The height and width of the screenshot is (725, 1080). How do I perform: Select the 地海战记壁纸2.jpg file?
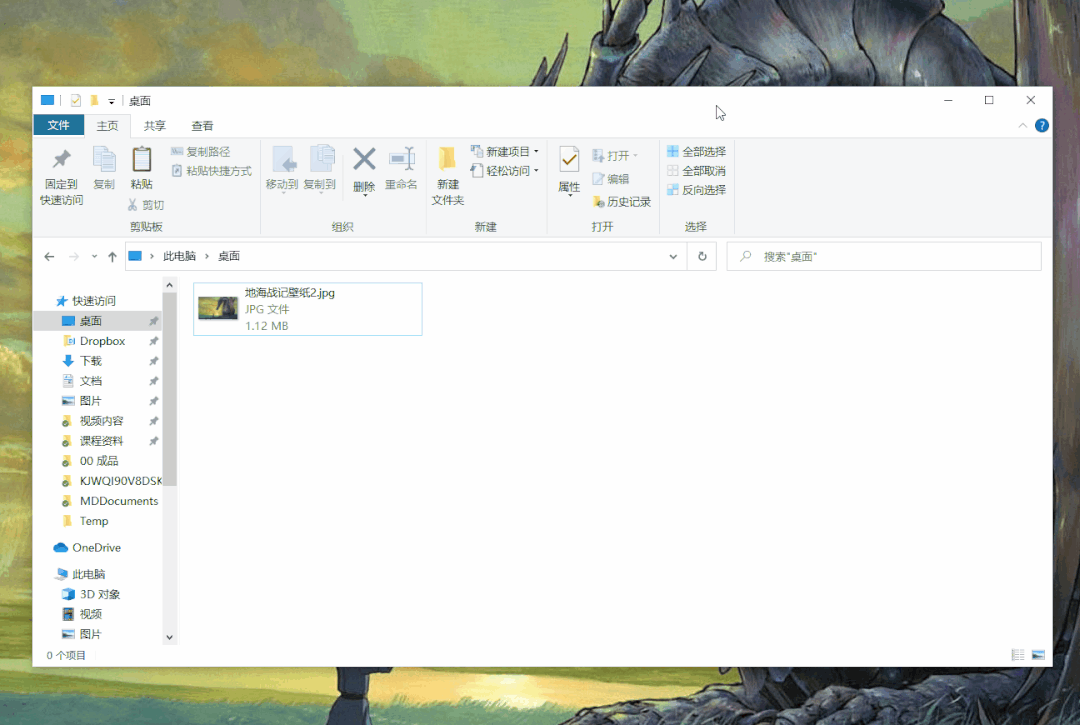click(x=308, y=309)
